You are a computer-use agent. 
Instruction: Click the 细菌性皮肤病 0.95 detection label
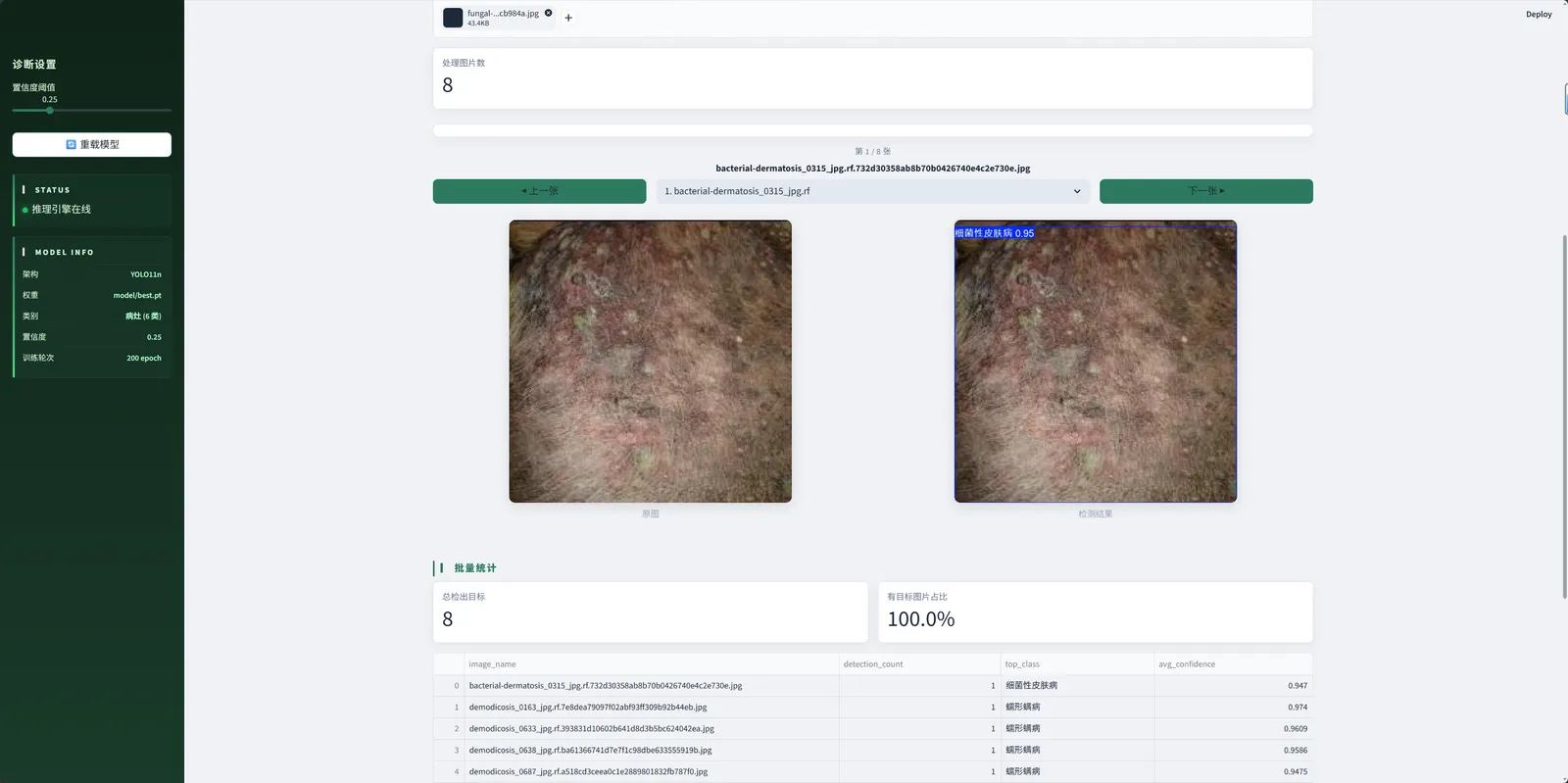pyautogui.click(x=995, y=233)
